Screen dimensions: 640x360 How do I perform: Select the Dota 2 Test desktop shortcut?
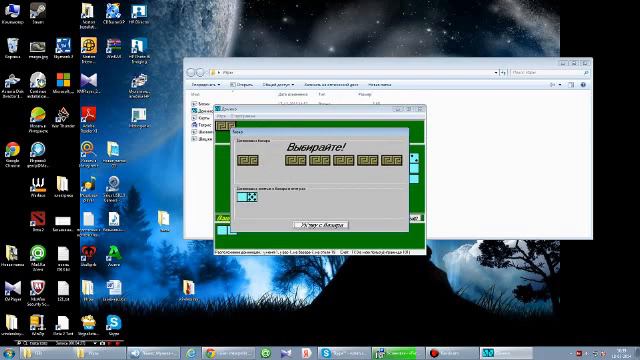coord(62,325)
